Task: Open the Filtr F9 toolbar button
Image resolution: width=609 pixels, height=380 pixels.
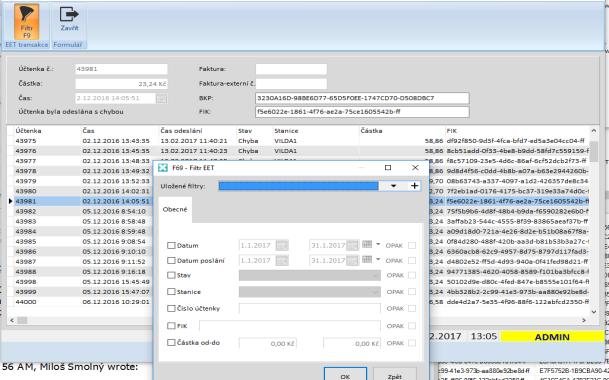Action: (26, 22)
